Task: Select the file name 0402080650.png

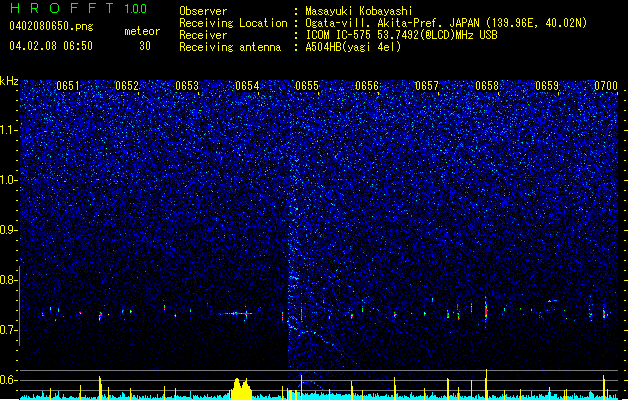Action: tap(51, 27)
